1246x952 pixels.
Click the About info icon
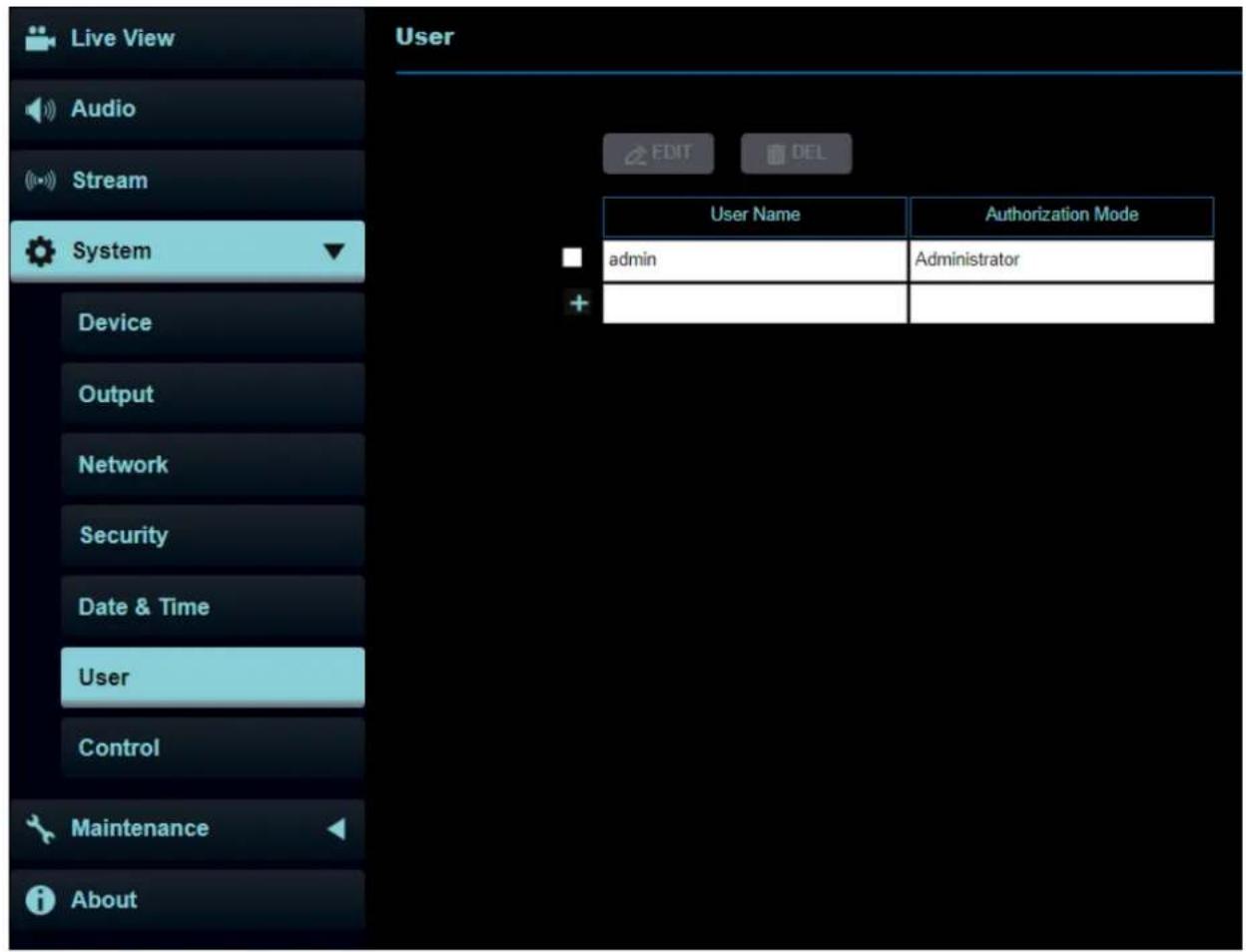[x=40, y=900]
